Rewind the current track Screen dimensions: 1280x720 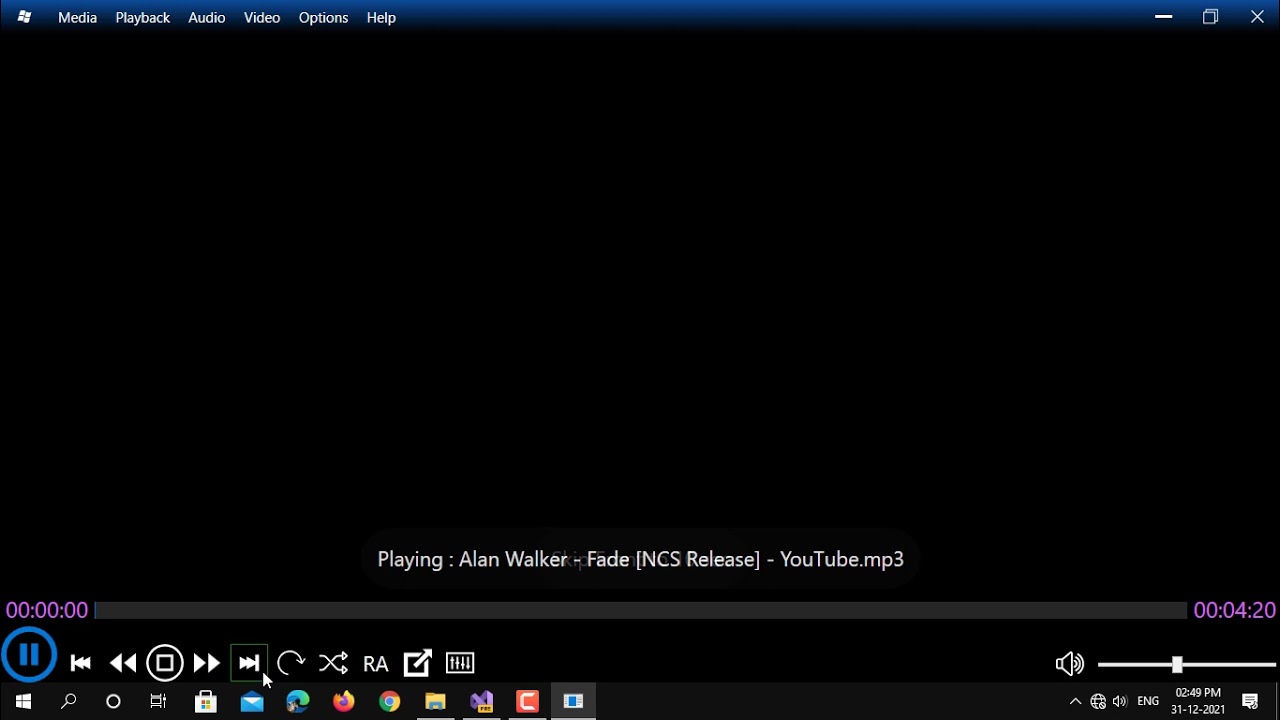[123, 663]
